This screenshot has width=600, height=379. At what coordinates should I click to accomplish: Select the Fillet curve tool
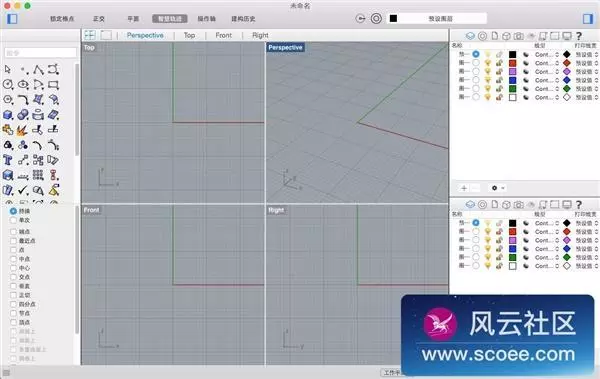(23, 100)
